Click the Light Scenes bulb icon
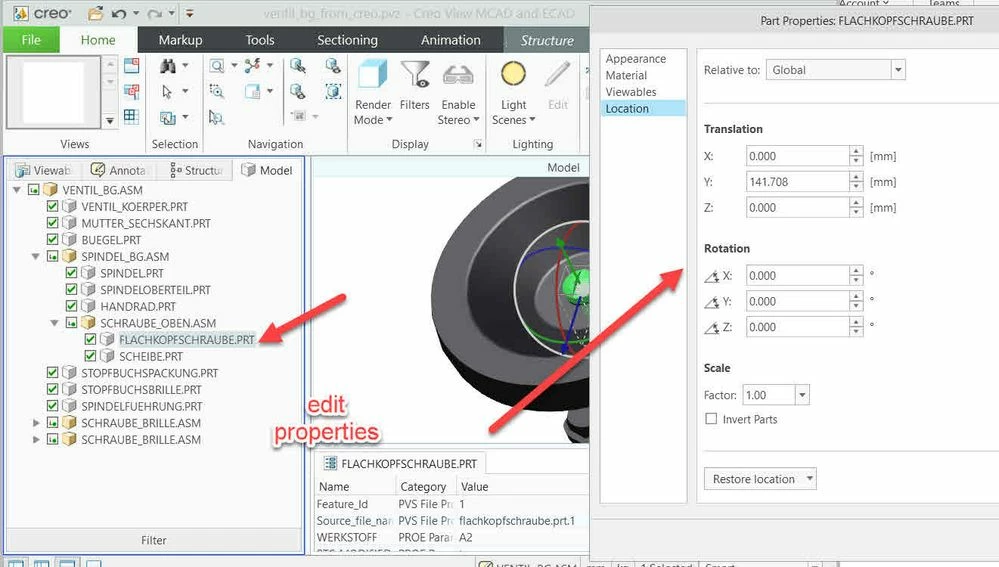This screenshot has height=567, width=999. click(513, 74)
